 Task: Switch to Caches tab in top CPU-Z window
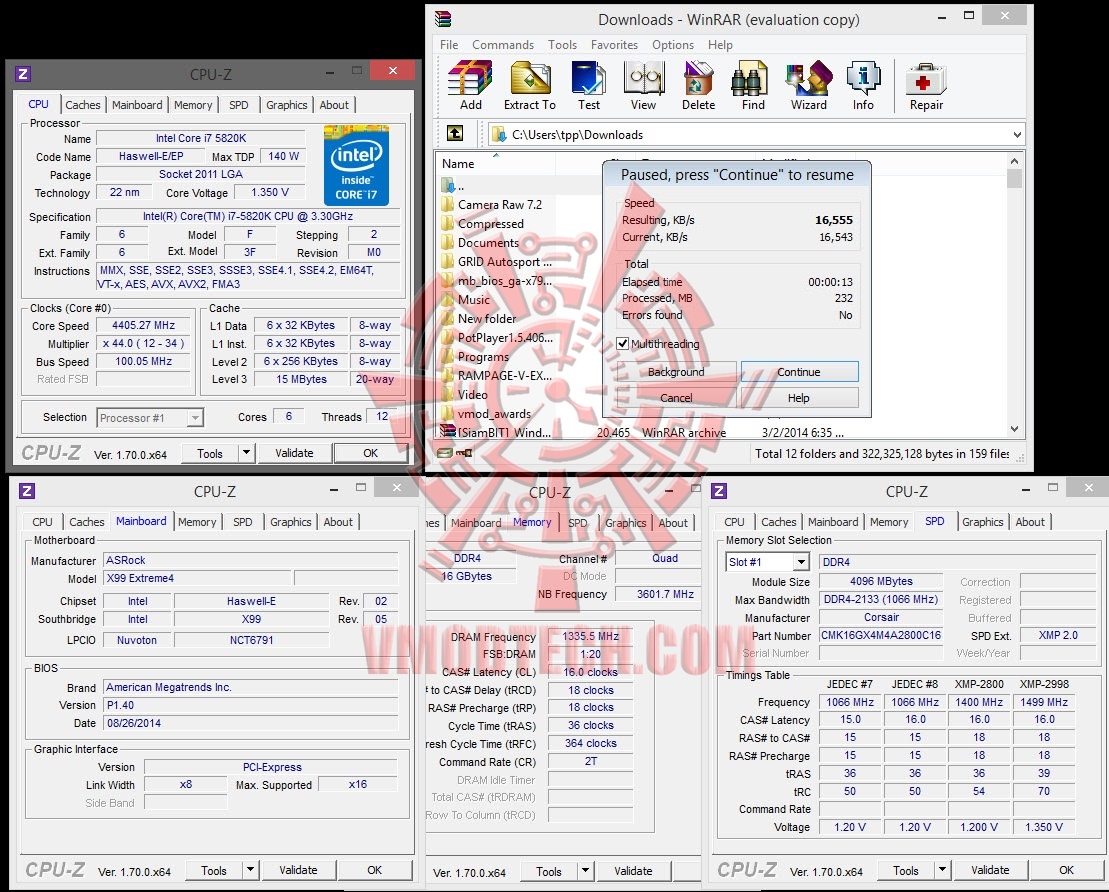[83, 105]
